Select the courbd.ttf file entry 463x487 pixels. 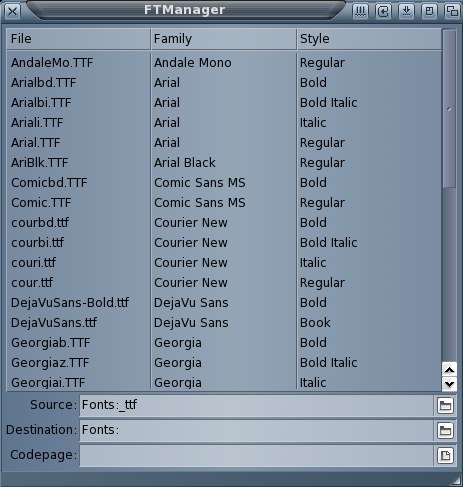click(x=40, y=223)
